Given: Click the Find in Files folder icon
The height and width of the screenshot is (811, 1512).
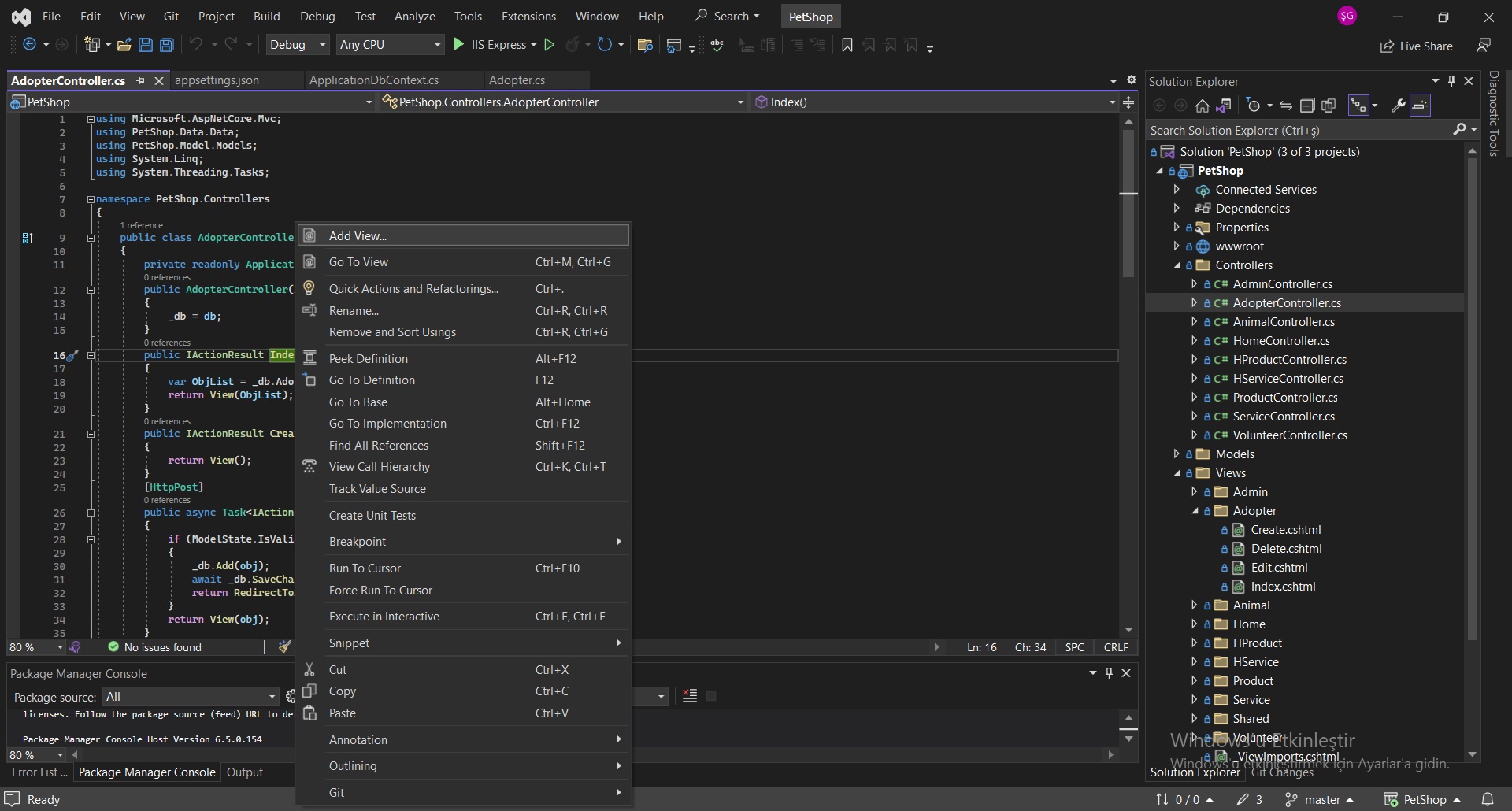Looking at the screenshot, I should pyautogui.click(x=645, y=45).
